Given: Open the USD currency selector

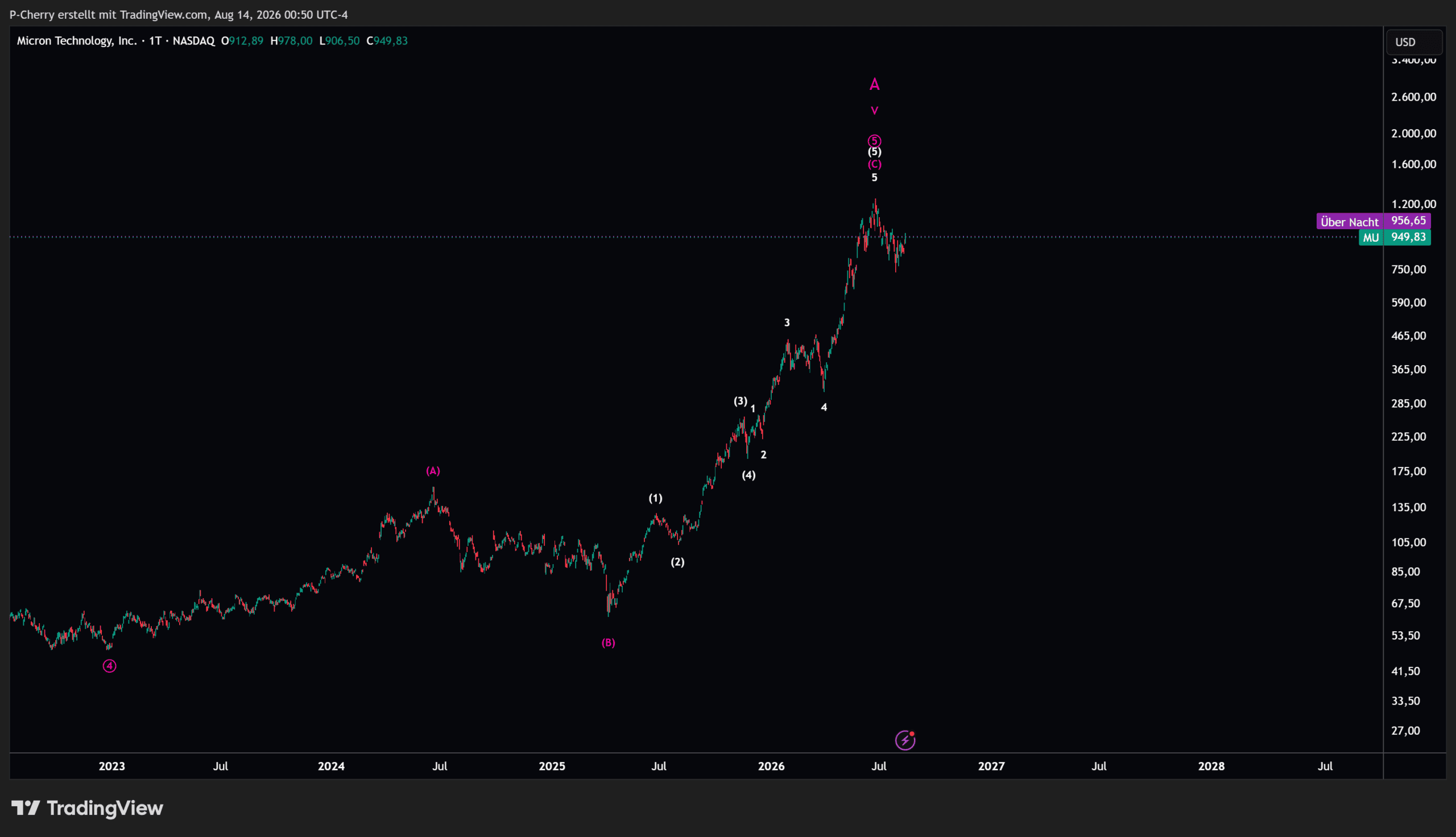Looking at the screenshot, I should point(1414,42).
